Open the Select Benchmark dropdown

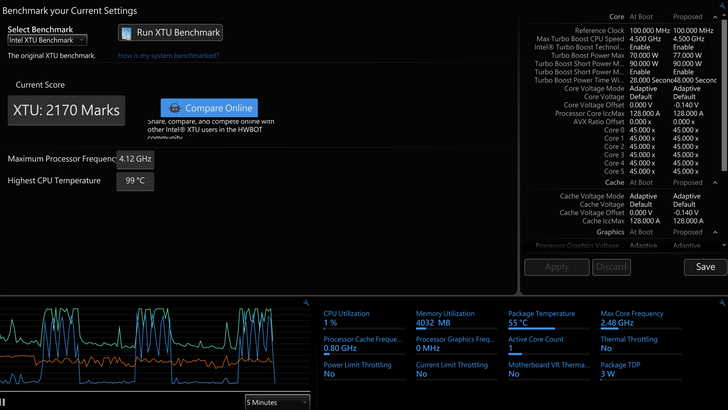47,40
